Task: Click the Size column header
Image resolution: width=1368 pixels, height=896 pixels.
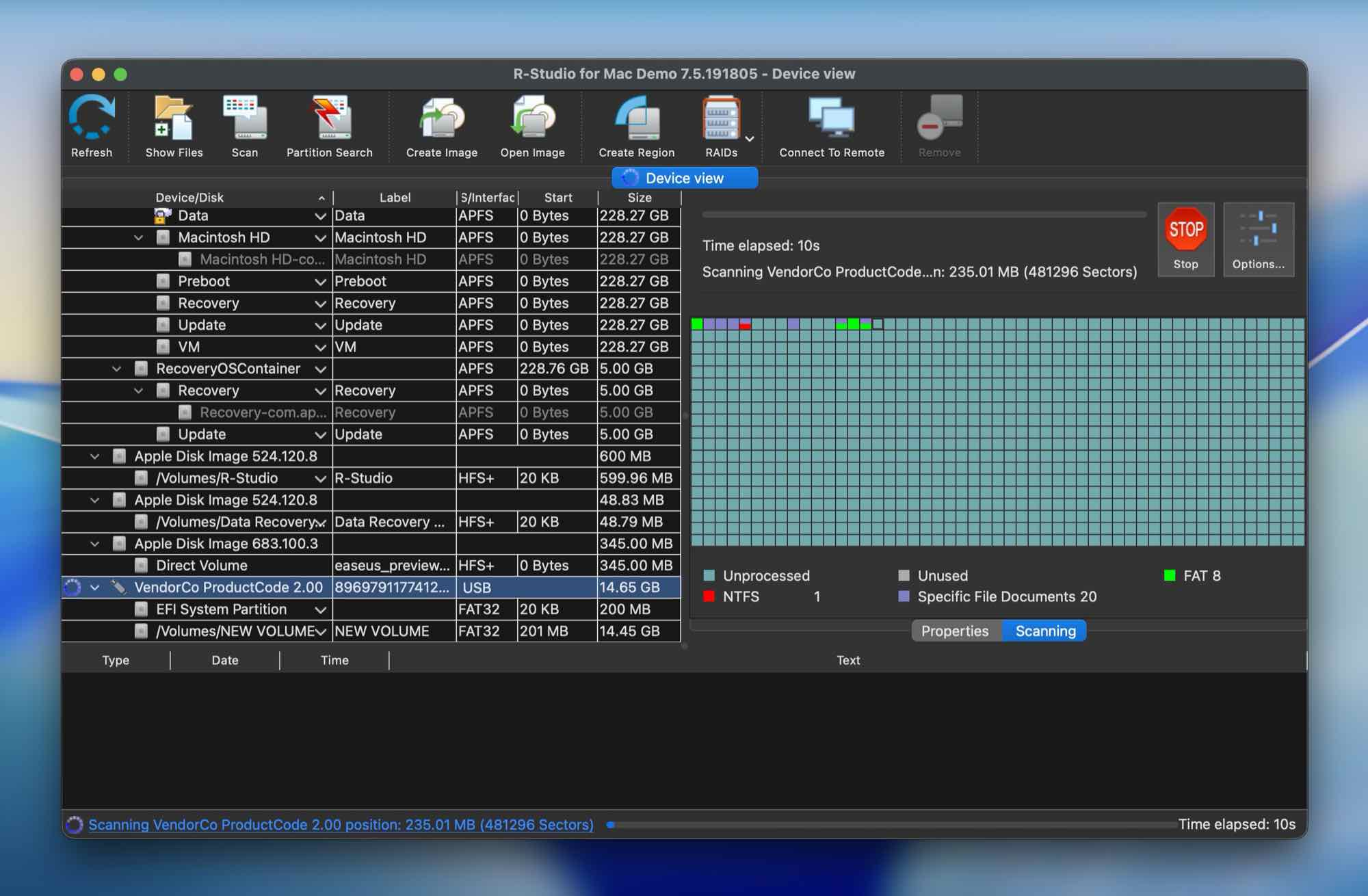Action: (x=640, y=198)
